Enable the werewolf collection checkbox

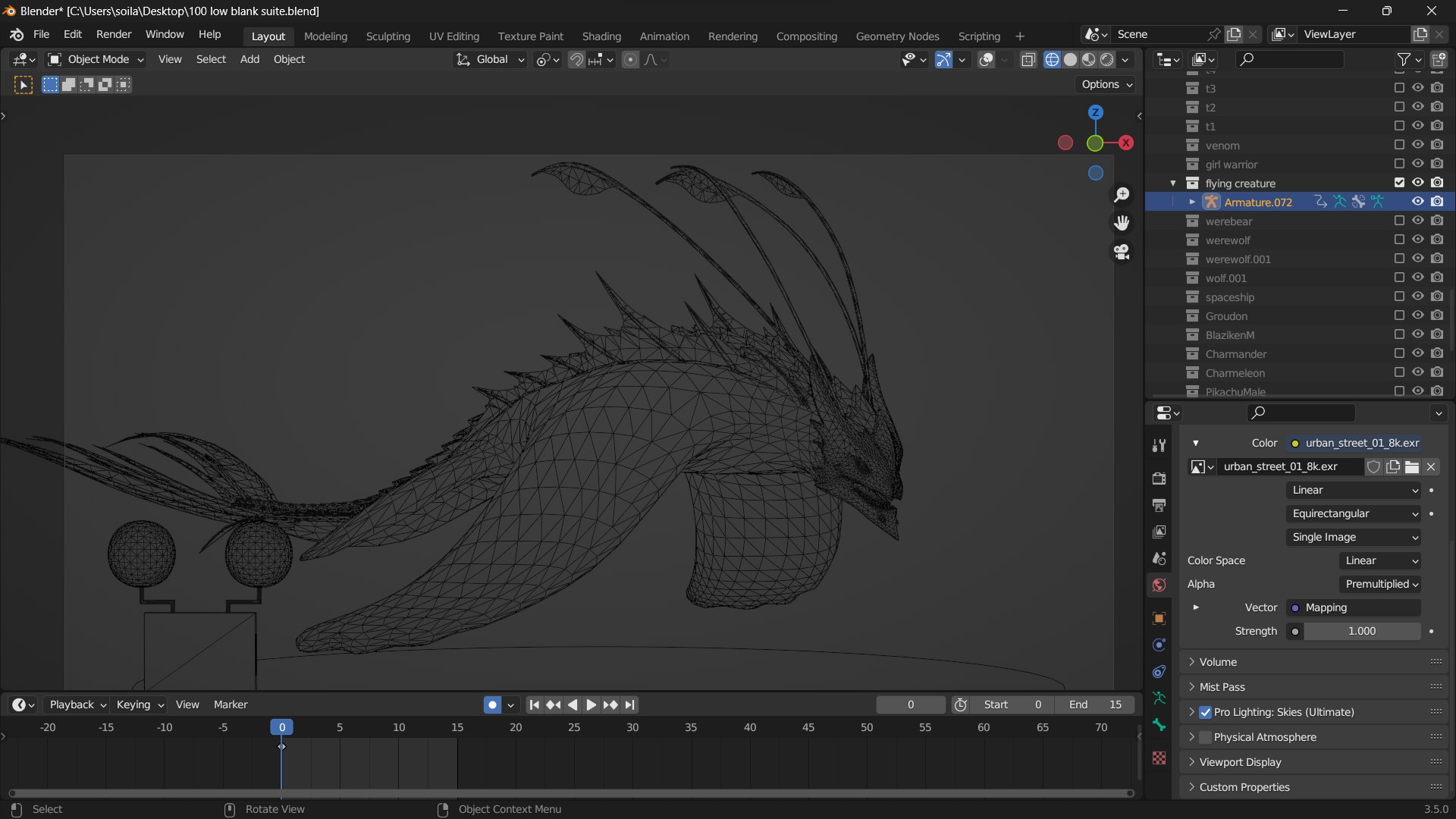pyautogui.click(x=1399, y=240)
